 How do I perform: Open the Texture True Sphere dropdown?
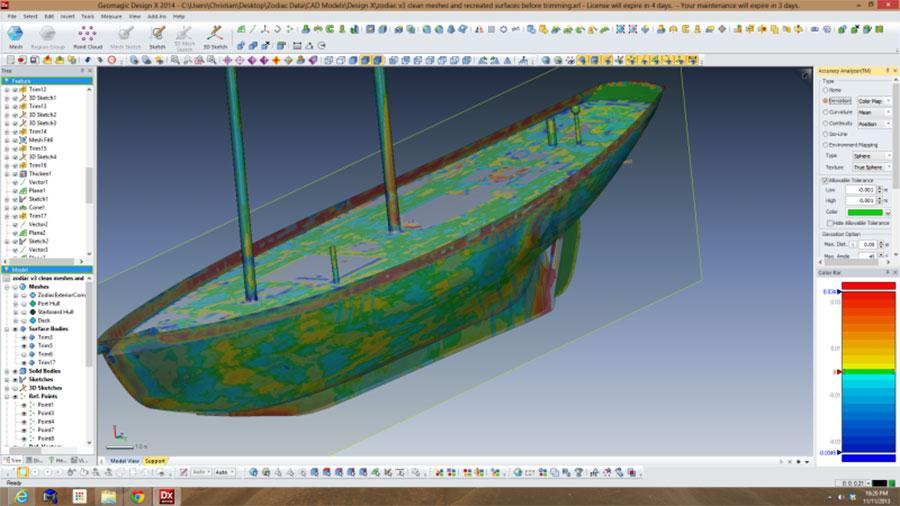(x=871, y=167)
